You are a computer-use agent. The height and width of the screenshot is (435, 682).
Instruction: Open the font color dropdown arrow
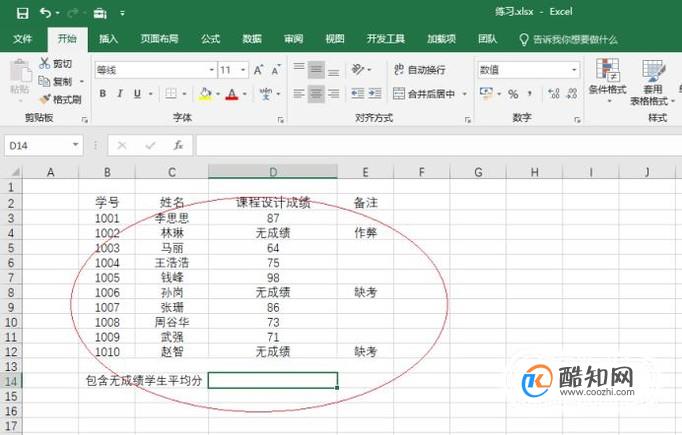tap(244, 94)
